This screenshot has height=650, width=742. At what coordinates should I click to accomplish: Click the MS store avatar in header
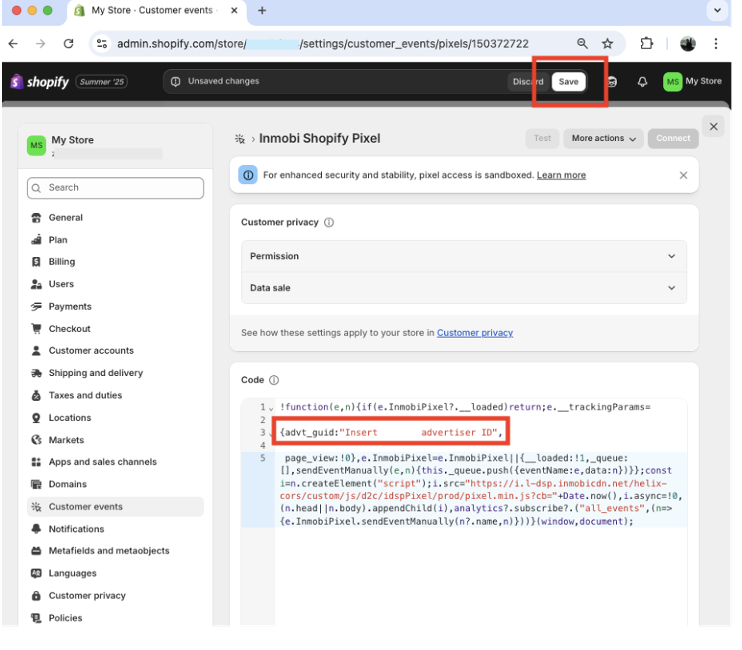click(672, 82)
